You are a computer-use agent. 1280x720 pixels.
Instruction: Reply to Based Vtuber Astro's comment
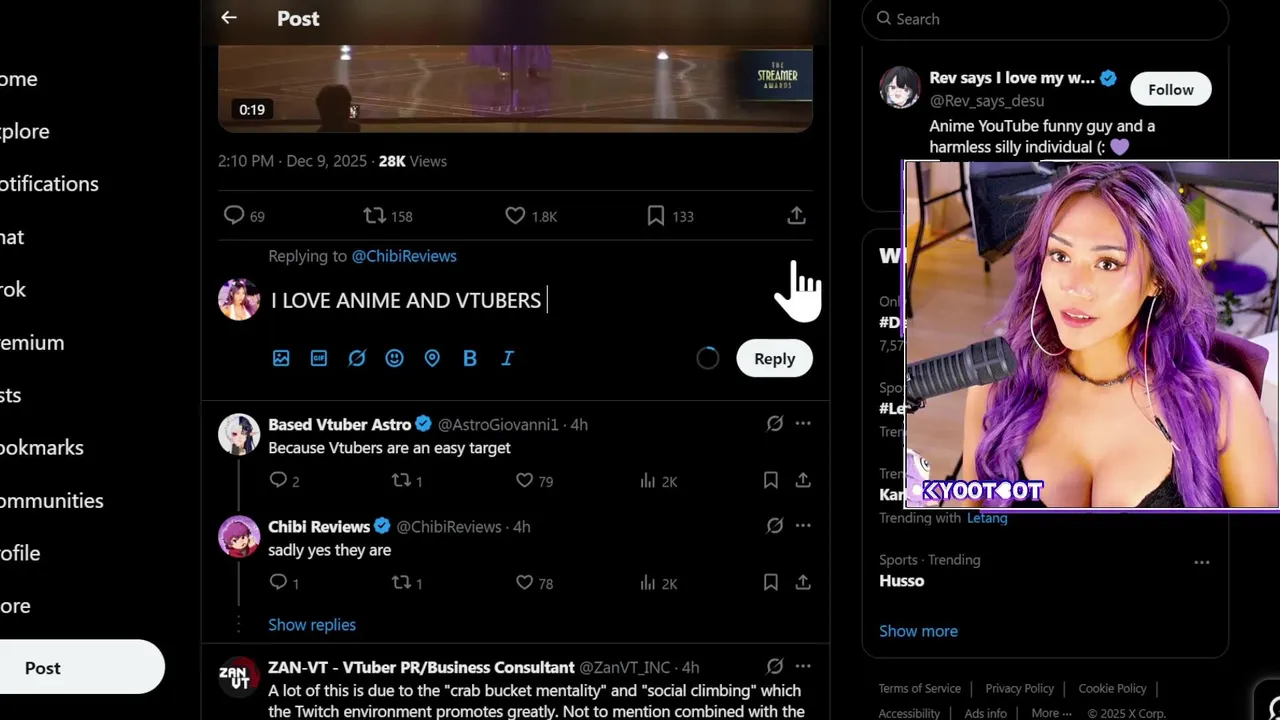click(284, 481)
